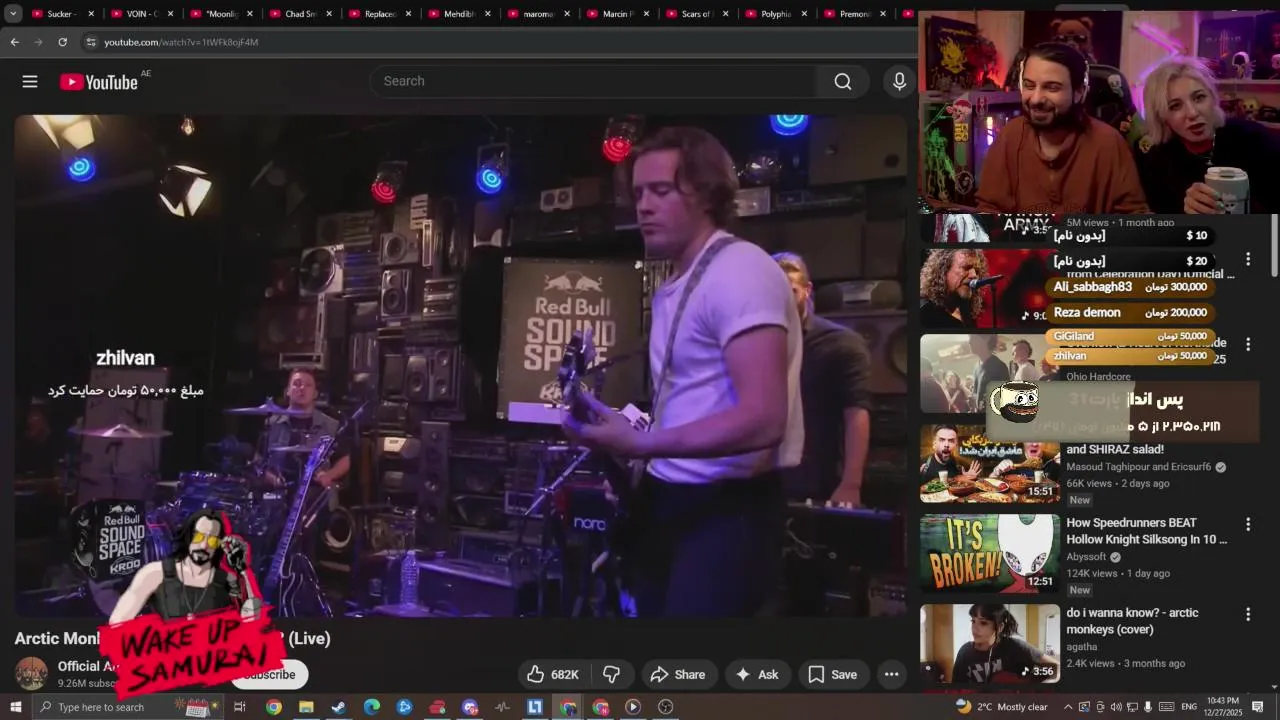
Task: Like the video with the 682K thumbs-up
Action: pos(553,674)
